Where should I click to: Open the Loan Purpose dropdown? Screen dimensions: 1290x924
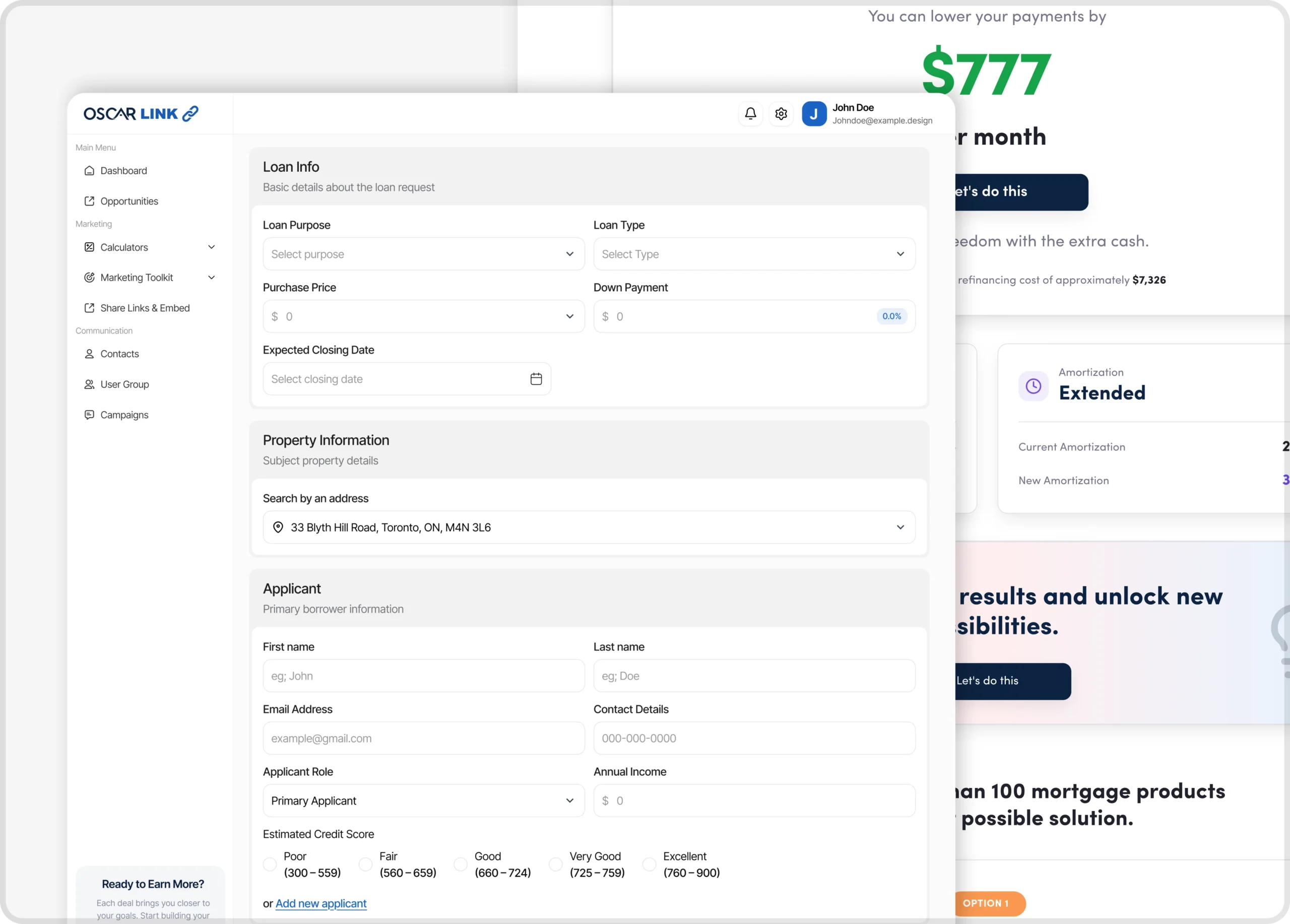[423, 254]
